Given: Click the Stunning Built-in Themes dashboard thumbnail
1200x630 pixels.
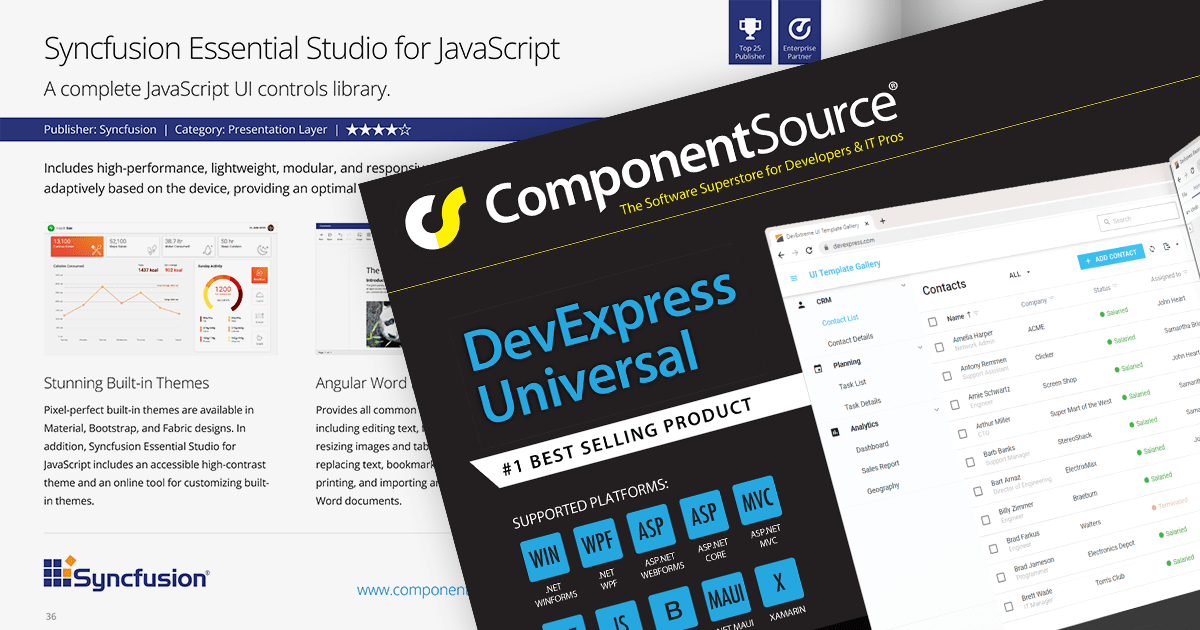Looking at the screenshot, I should click(161, 289).
